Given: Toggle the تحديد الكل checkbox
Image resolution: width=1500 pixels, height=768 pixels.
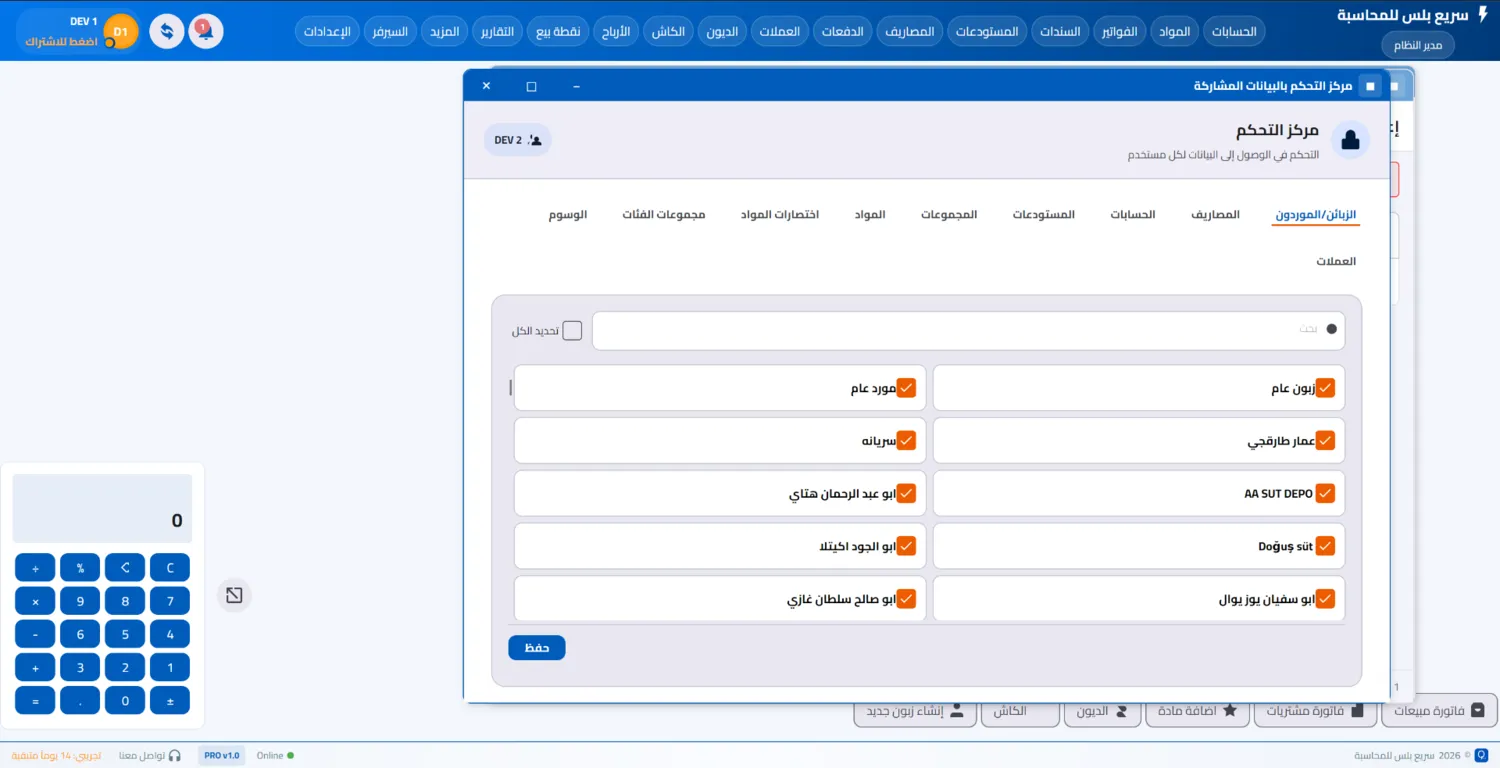Looking at the screenshot, I should [572, 331].
